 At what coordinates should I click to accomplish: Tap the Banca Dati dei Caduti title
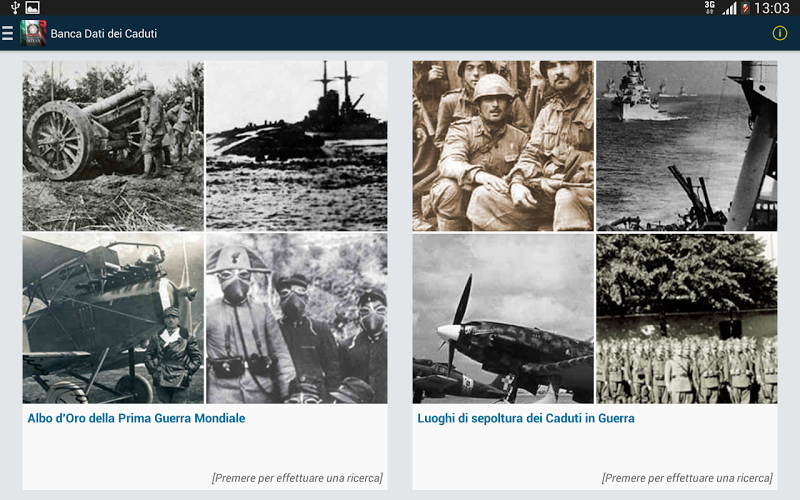point(104,34)
